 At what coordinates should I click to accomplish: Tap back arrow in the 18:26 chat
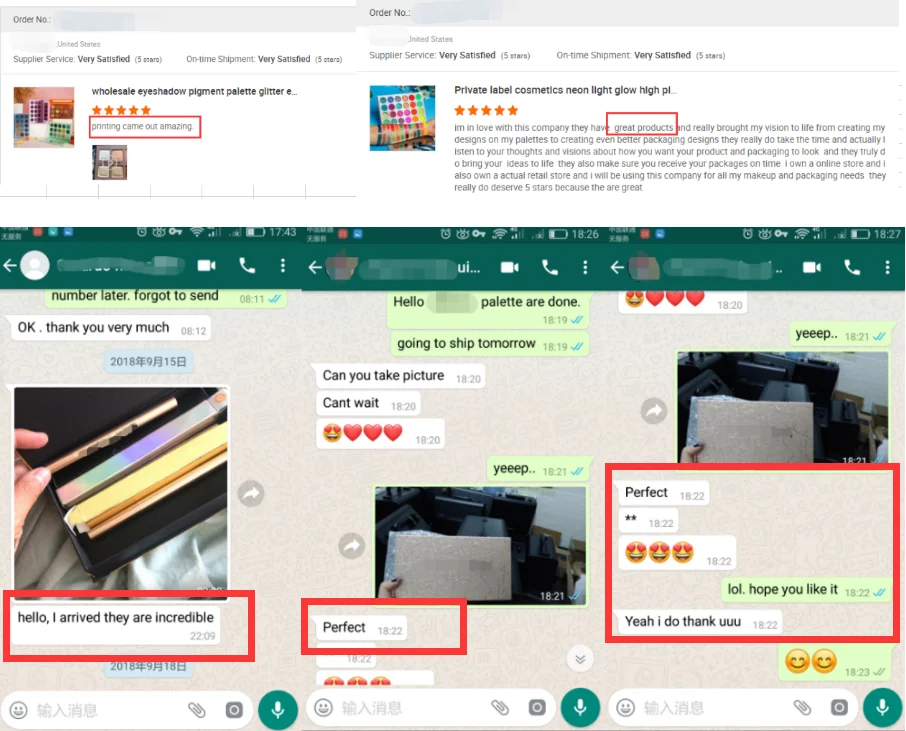[315, 267]
